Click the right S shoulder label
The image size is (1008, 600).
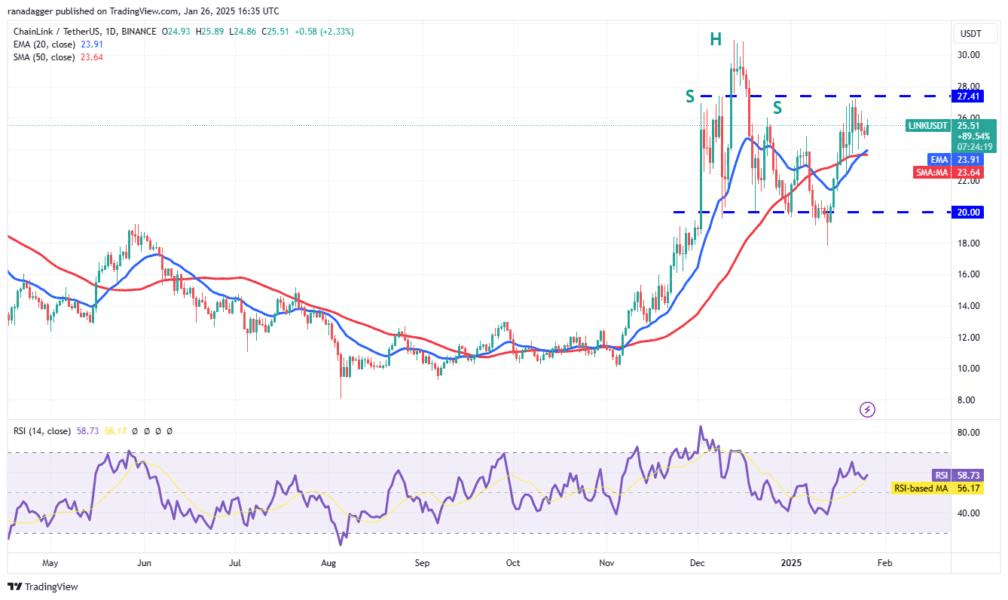point(777,107)
